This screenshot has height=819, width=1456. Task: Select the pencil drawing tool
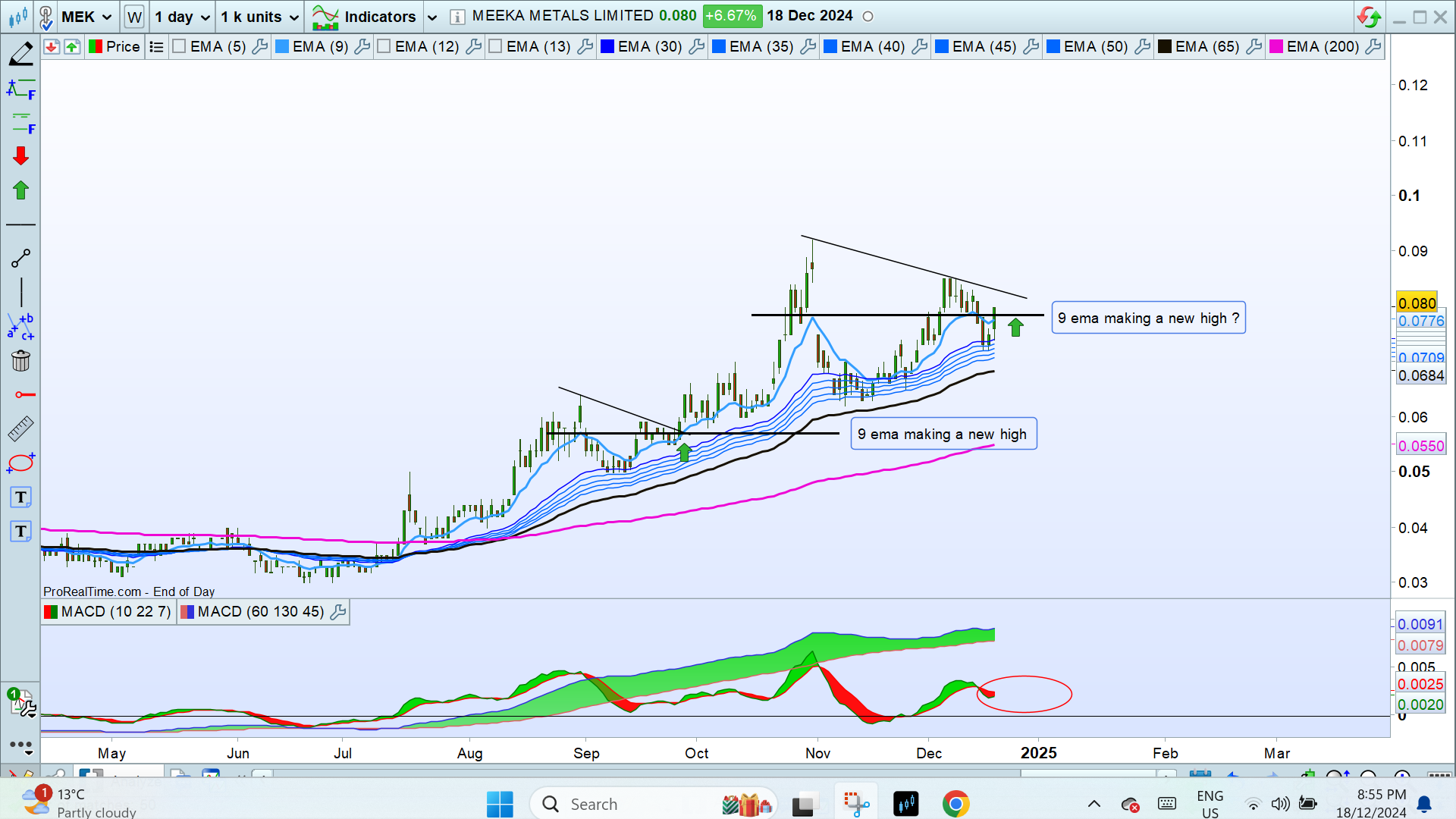pos(20,53)
